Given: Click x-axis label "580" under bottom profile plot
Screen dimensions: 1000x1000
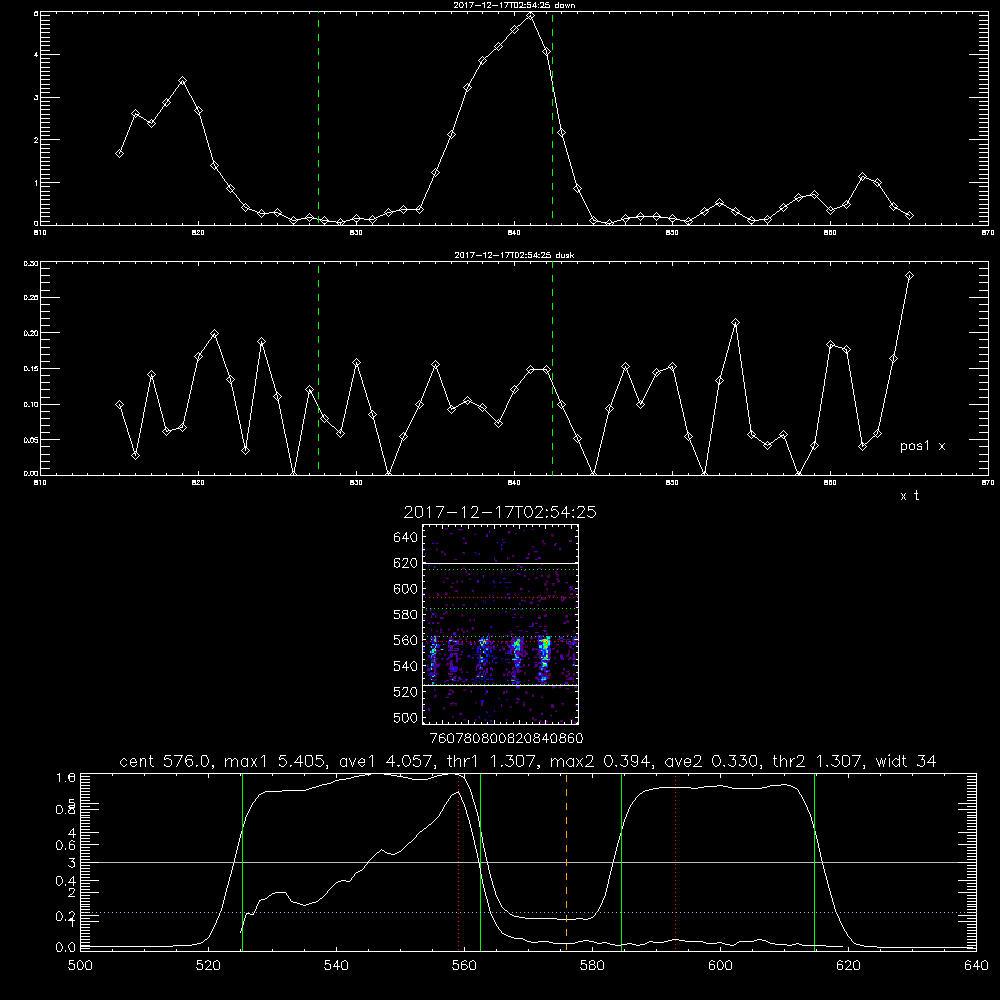Looking at the screenshot, I should [x=592, y=966].
